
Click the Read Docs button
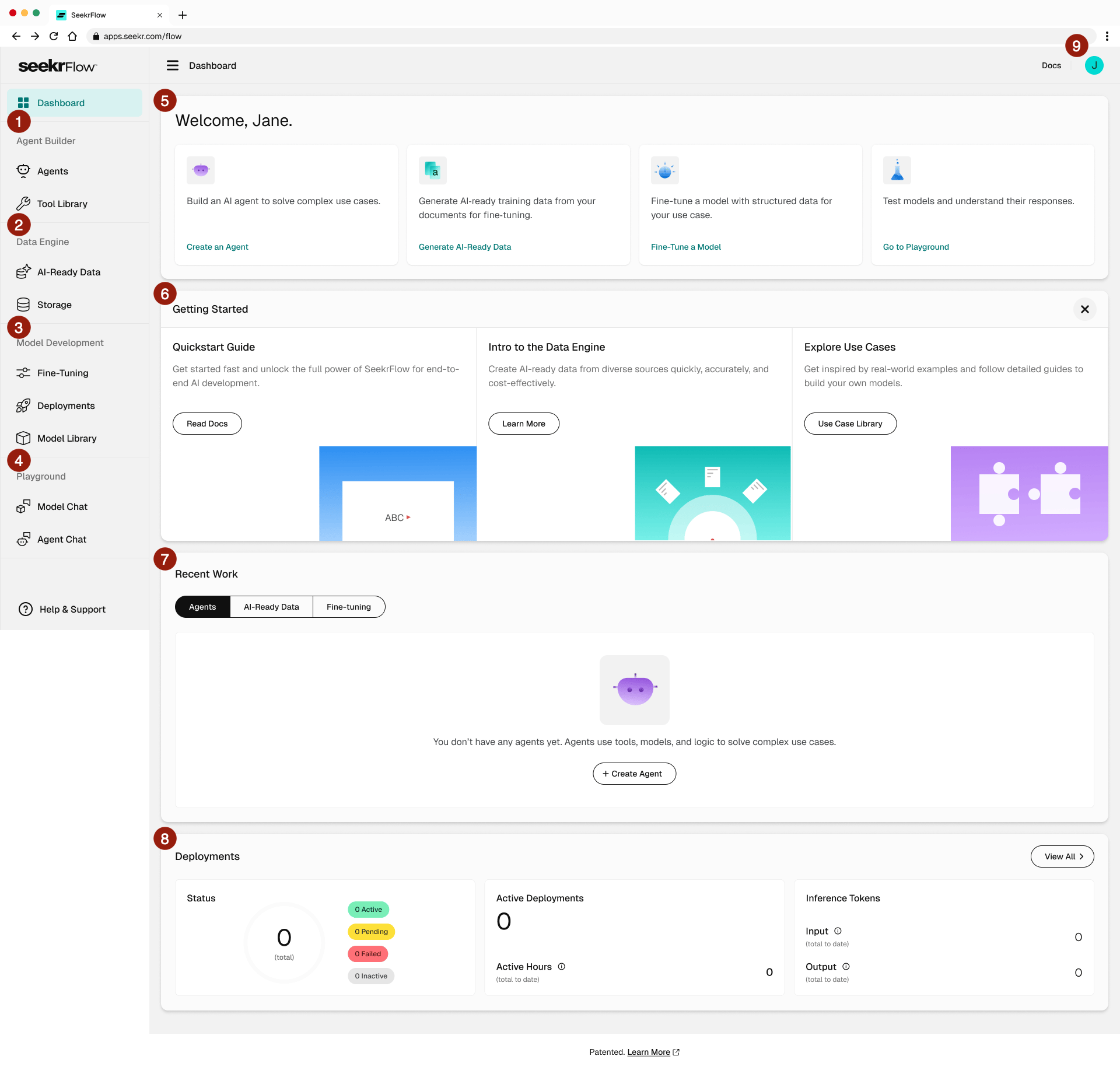[x=207, y=424]
